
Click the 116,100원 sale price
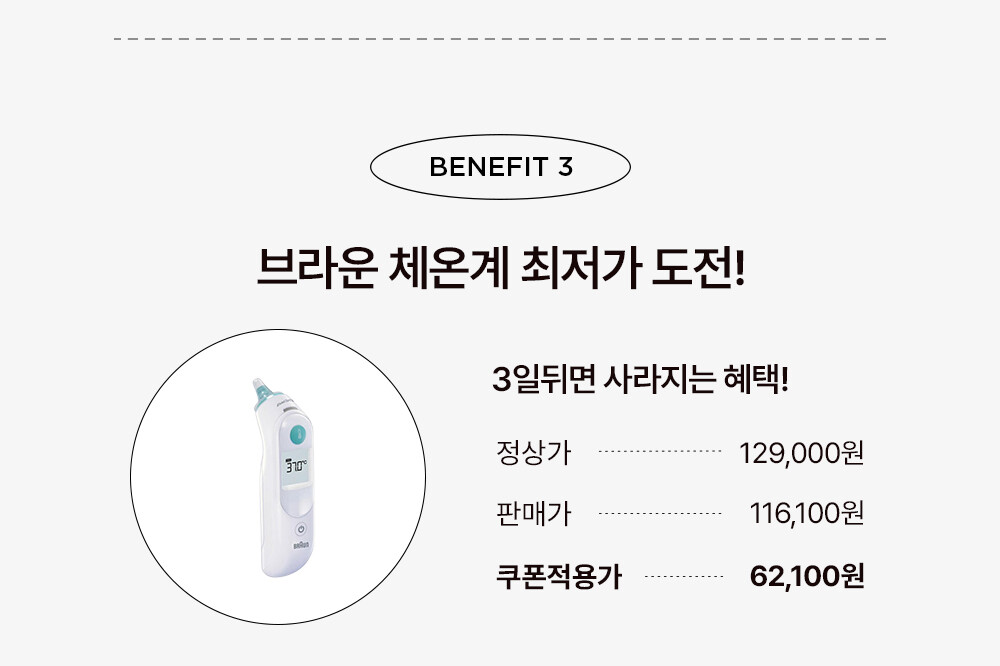[806, 514]
